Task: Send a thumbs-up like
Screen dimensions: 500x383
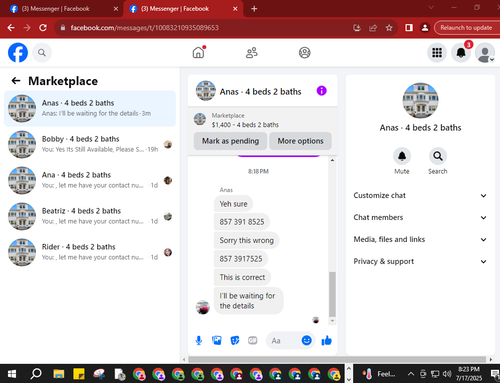Action: coord(326,340)
